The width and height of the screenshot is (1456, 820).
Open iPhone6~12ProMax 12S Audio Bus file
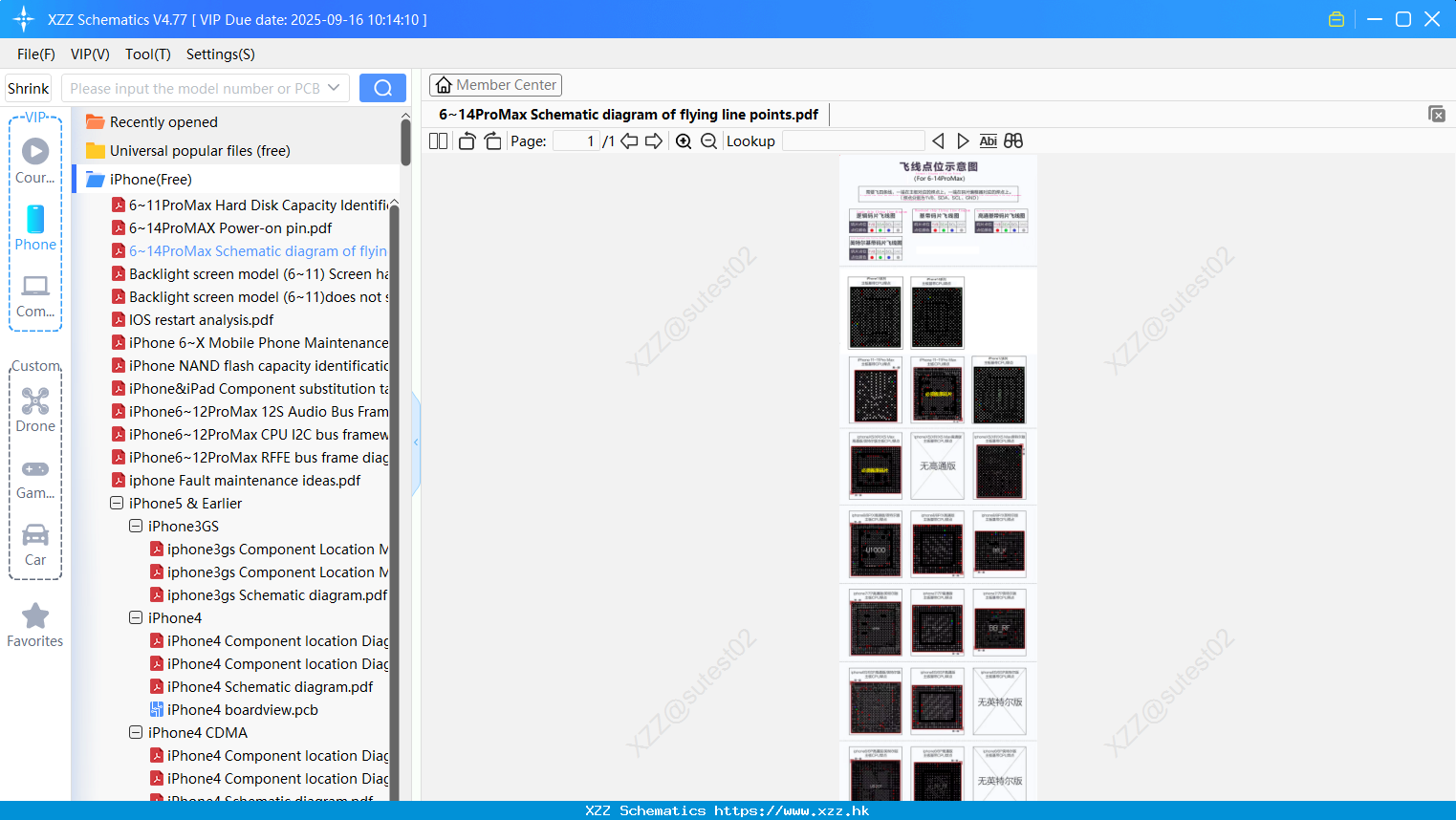[250, 412]
